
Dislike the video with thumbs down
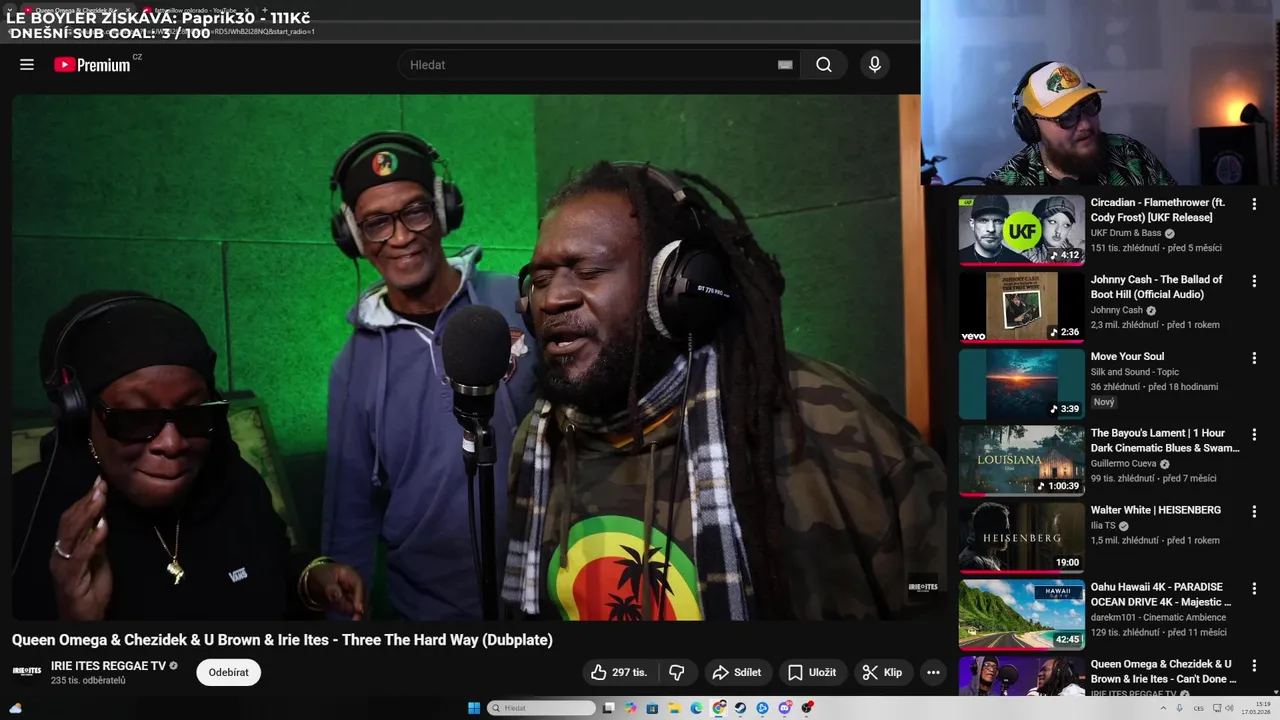677,673
